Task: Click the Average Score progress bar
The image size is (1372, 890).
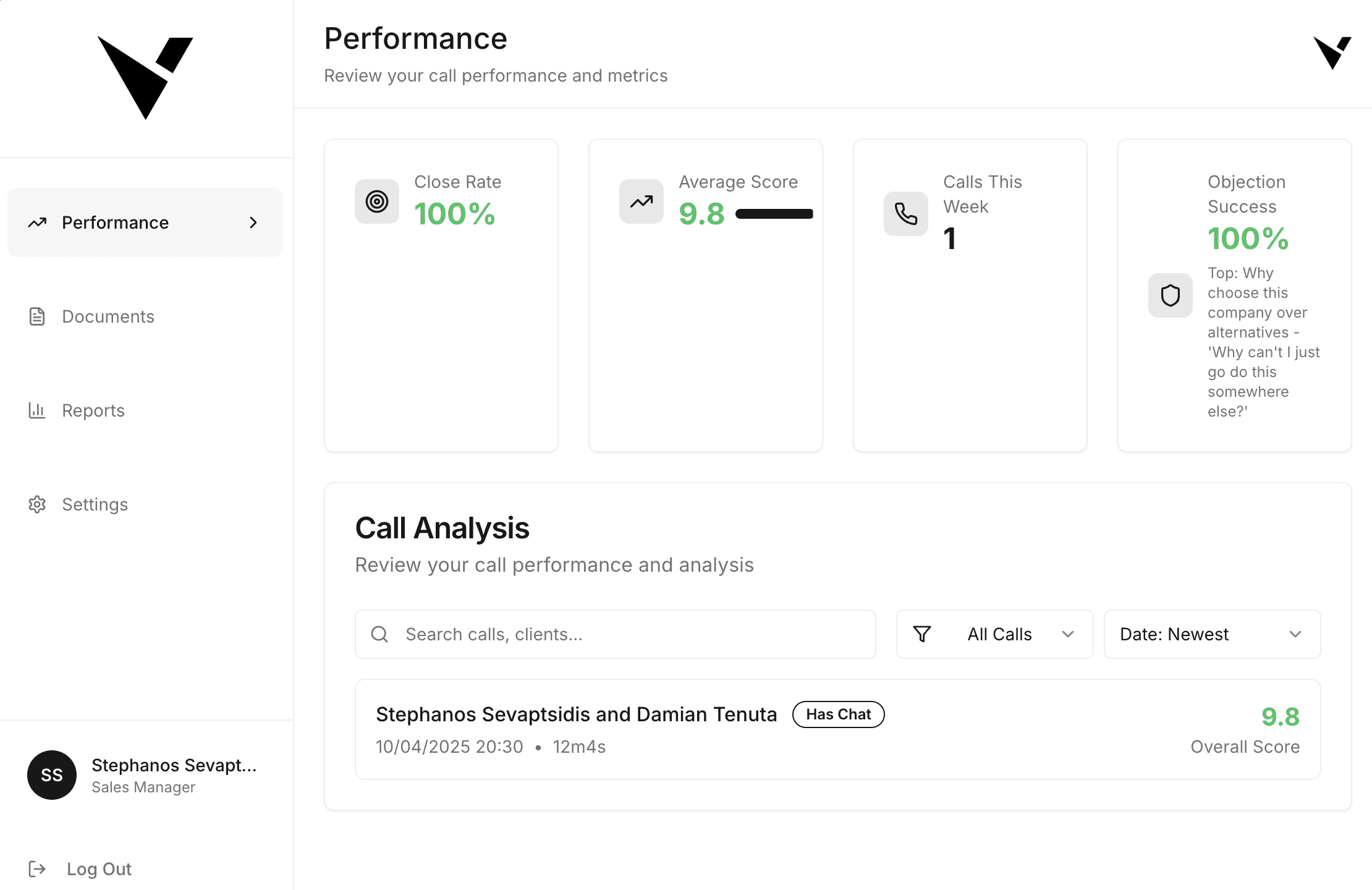Action: [774, 214]
